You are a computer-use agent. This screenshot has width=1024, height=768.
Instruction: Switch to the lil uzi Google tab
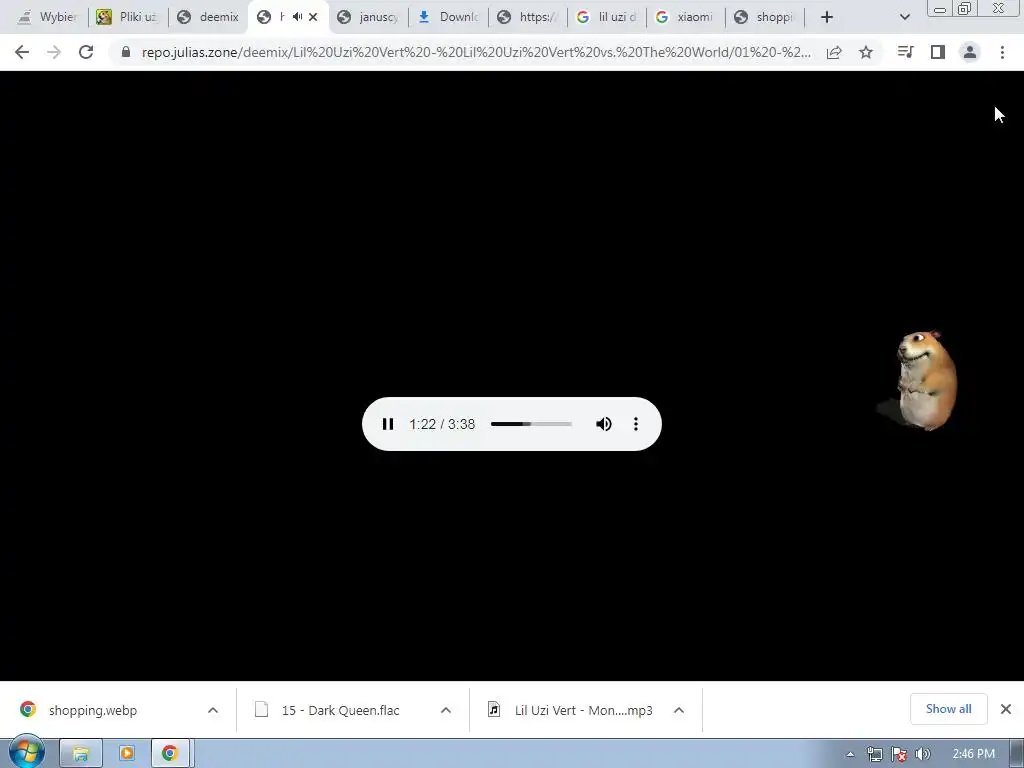[x=607, y=17]
